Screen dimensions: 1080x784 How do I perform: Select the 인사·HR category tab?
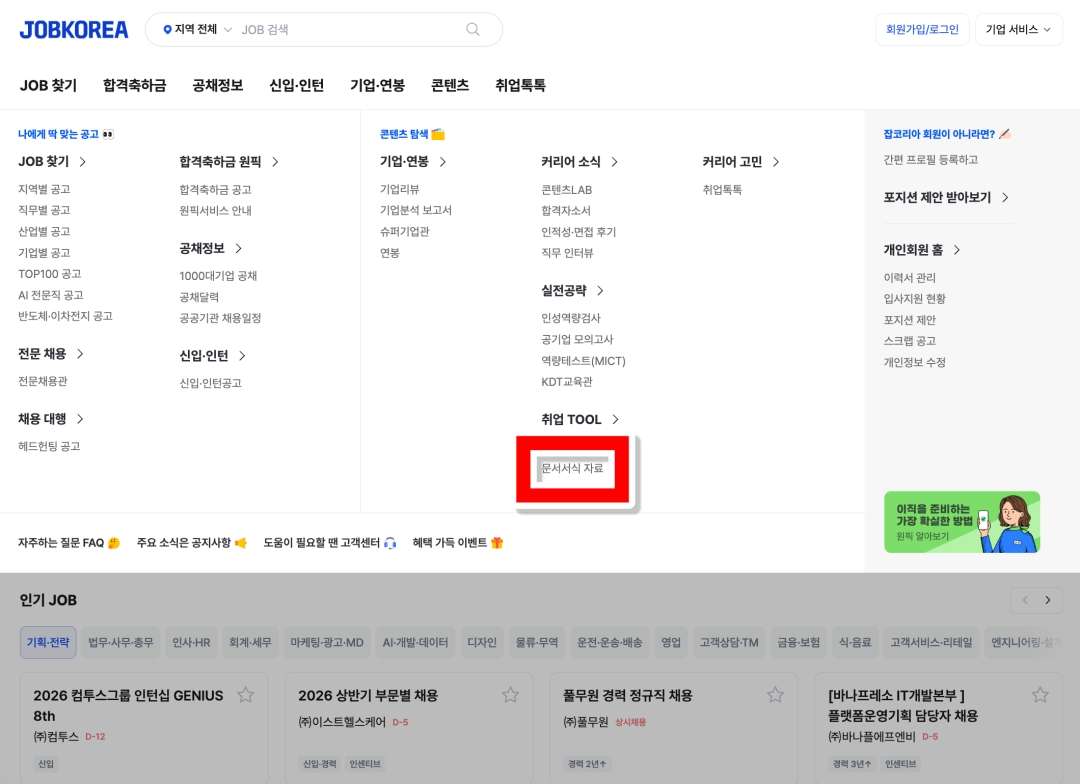point(191,643)
